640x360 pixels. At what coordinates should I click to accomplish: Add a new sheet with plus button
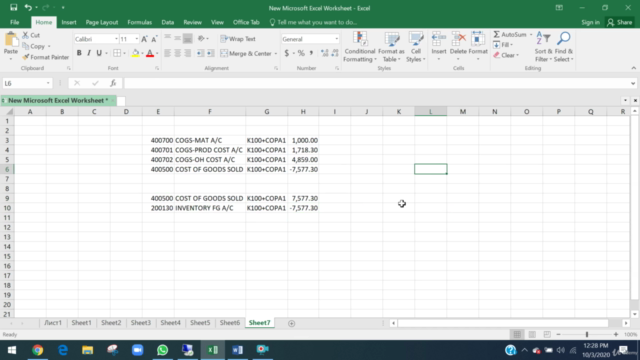(x=291, y=323)
